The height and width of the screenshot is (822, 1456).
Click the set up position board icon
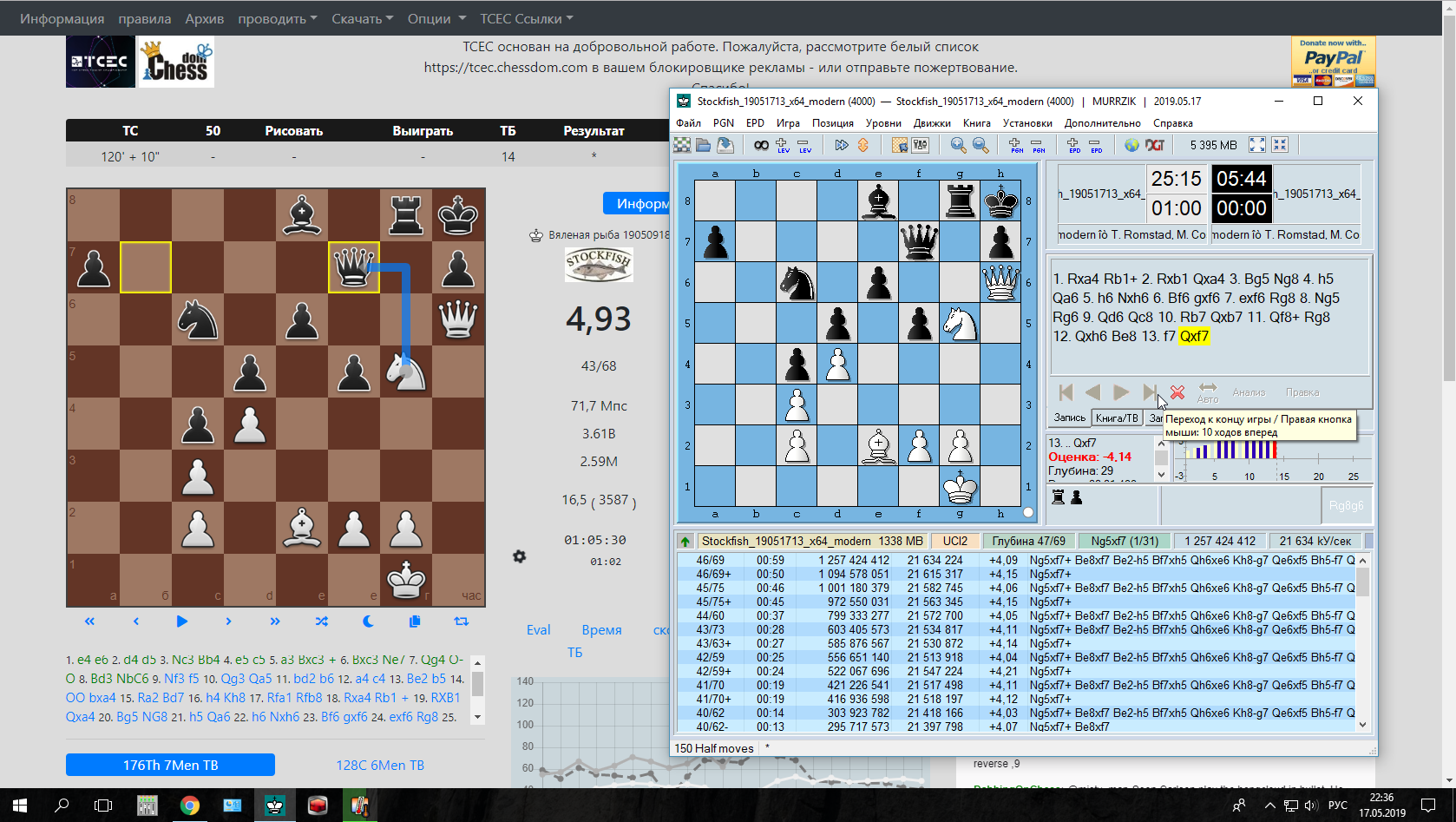[900, 145]
